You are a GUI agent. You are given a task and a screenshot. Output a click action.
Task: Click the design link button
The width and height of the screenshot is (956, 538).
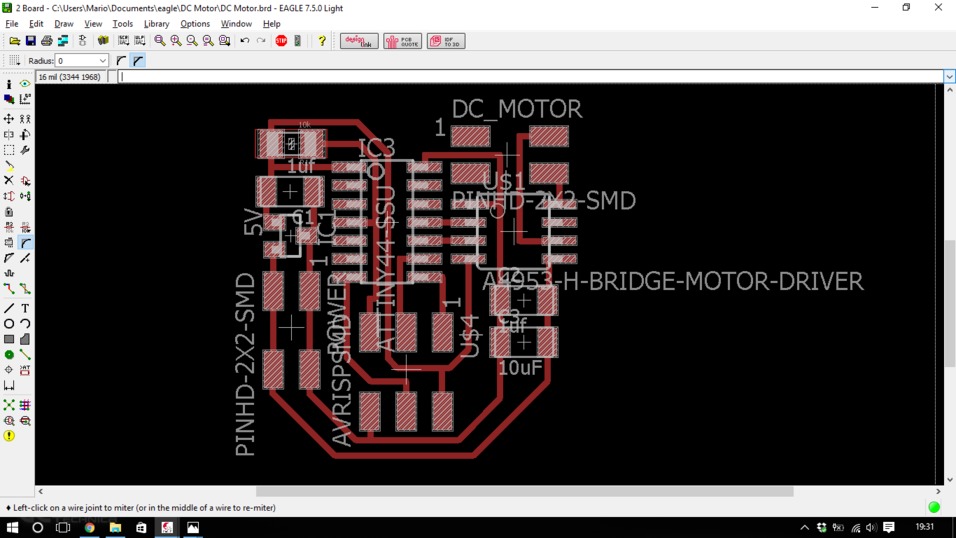(x=359, y=41)
